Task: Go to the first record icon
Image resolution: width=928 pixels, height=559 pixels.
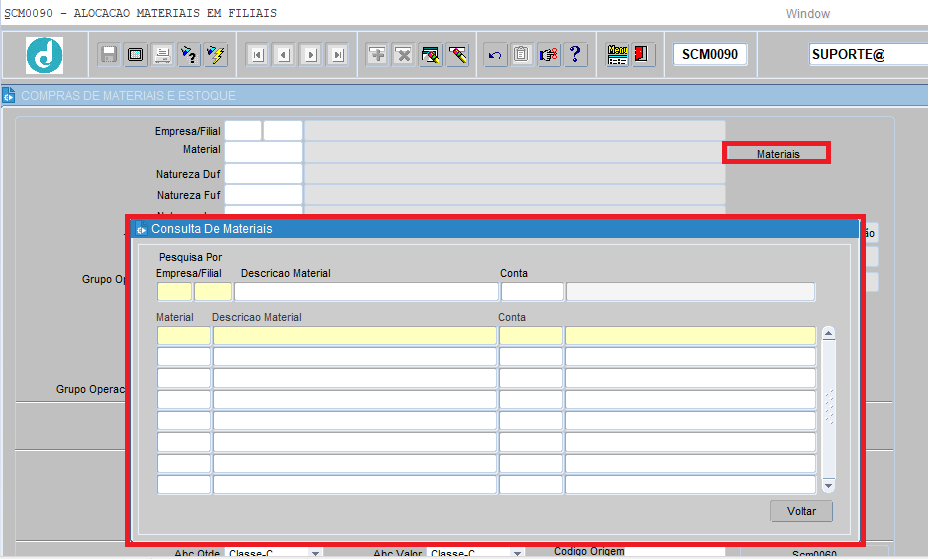Action: (257, 55)
